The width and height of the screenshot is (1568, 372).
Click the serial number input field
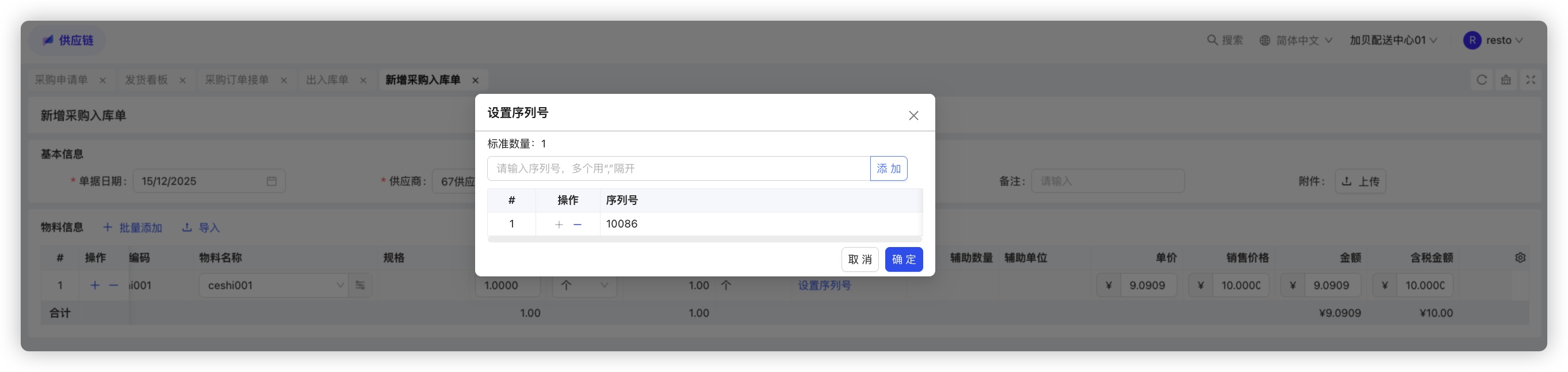[x=678, y=168]
